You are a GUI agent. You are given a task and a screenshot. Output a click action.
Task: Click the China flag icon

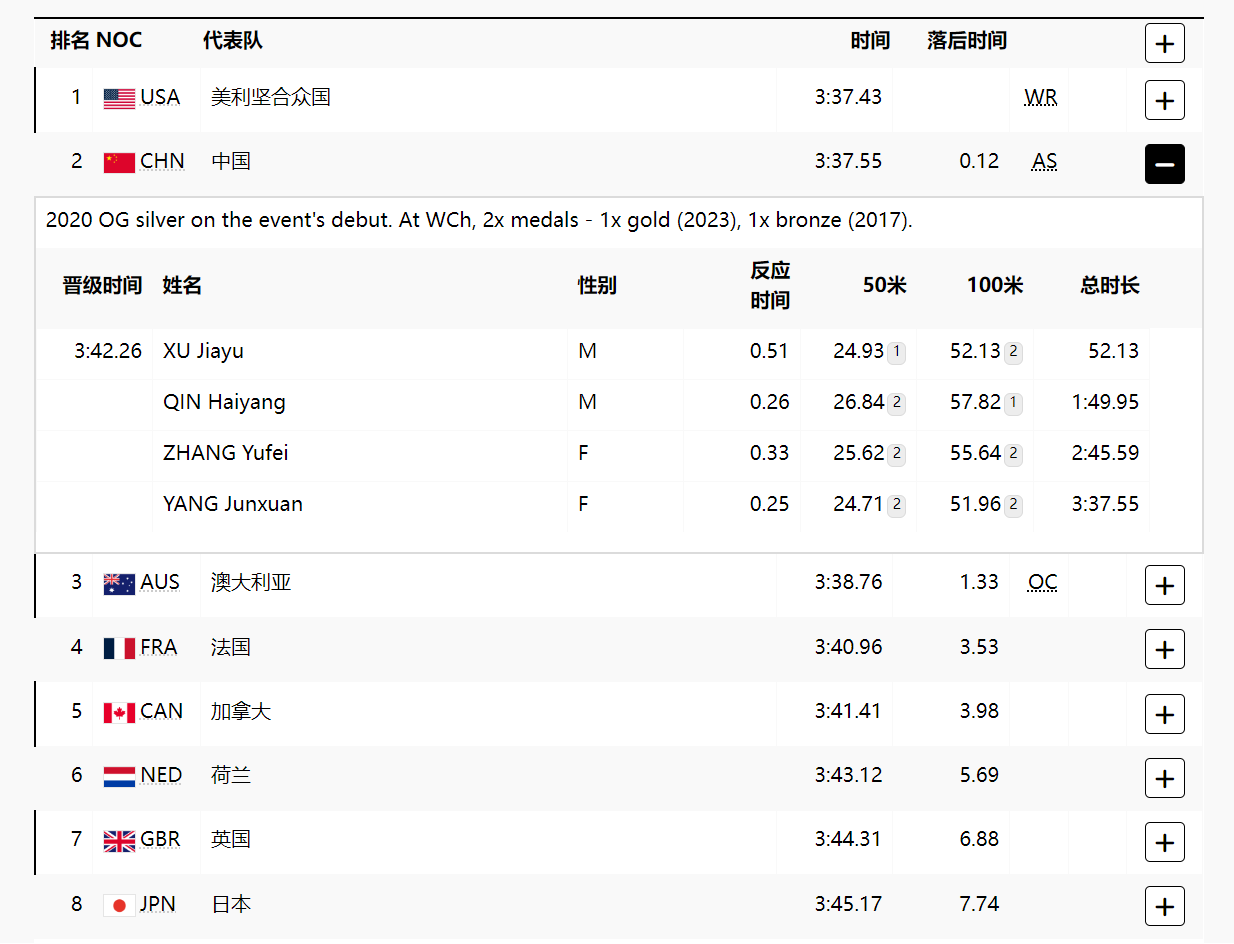(118, 161)
